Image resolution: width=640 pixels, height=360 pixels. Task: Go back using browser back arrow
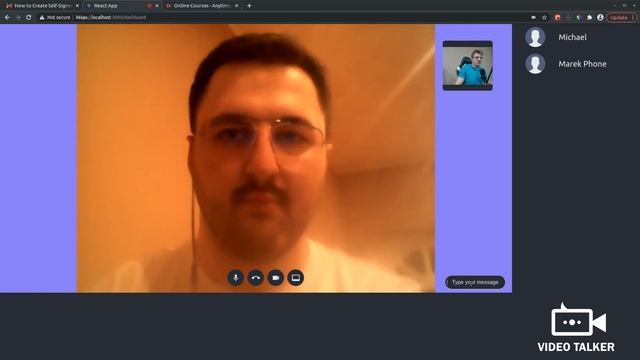(x=7, y=18)
